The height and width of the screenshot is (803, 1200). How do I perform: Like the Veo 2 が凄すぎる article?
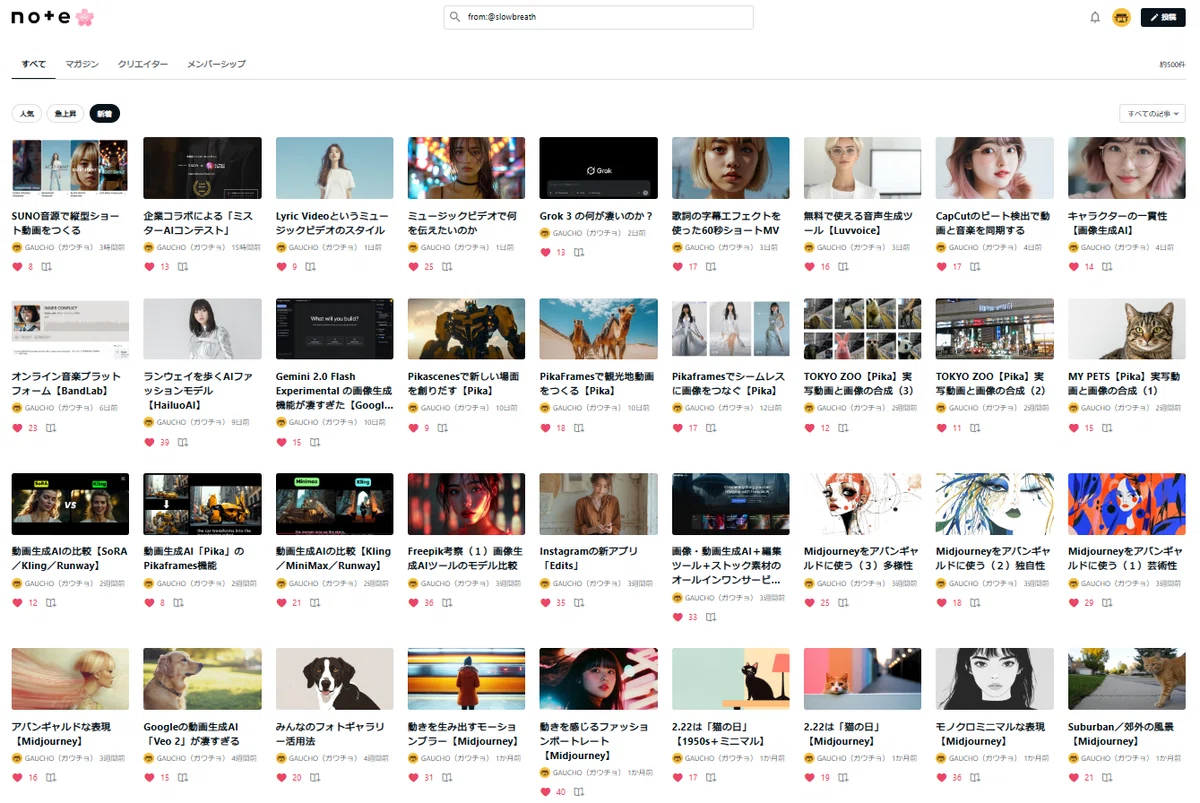(x=149, y=778)
